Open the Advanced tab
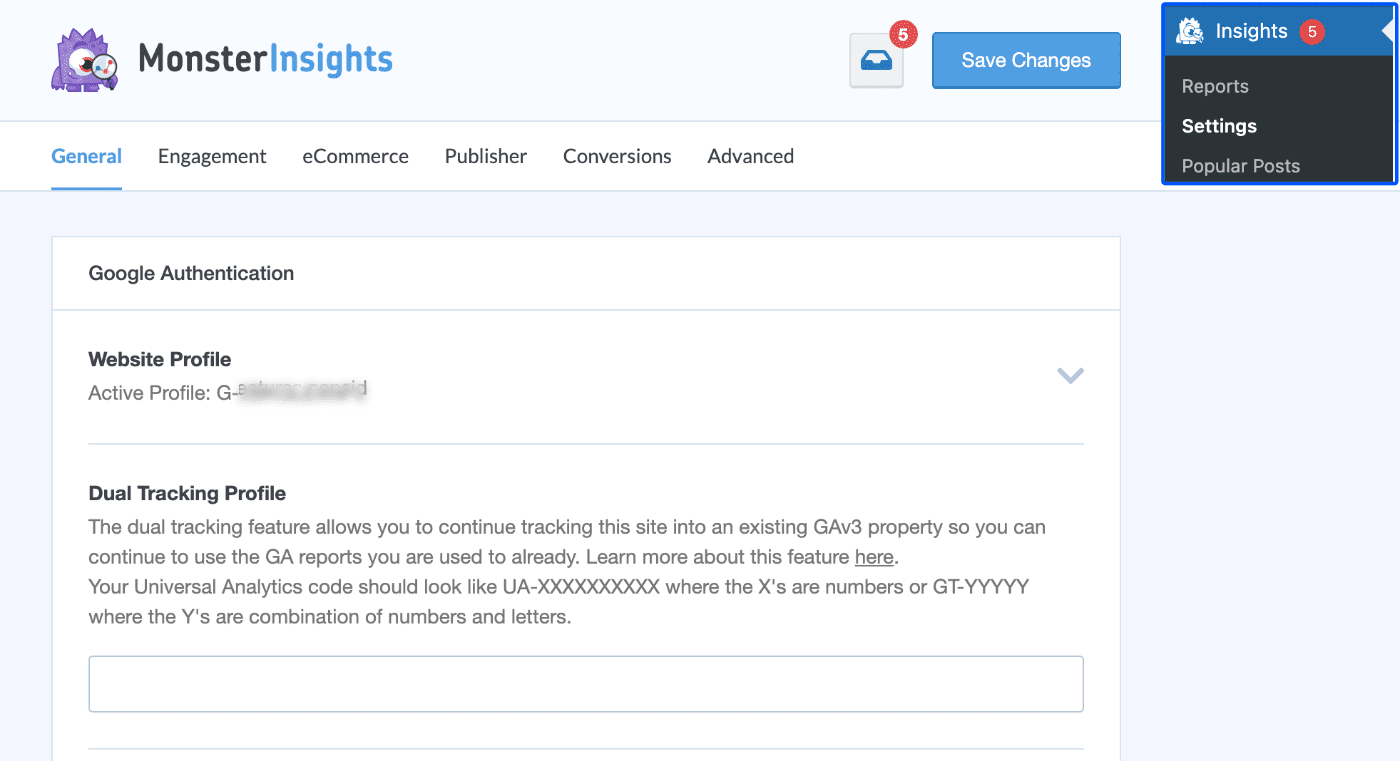Screen dimensions: 1400x761 pyautogui.click(x=751, y=156)
